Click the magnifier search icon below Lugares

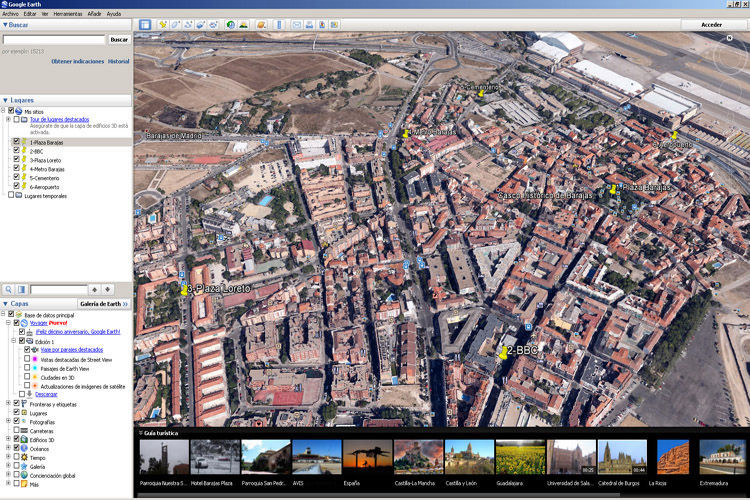[x=9, y=289]
